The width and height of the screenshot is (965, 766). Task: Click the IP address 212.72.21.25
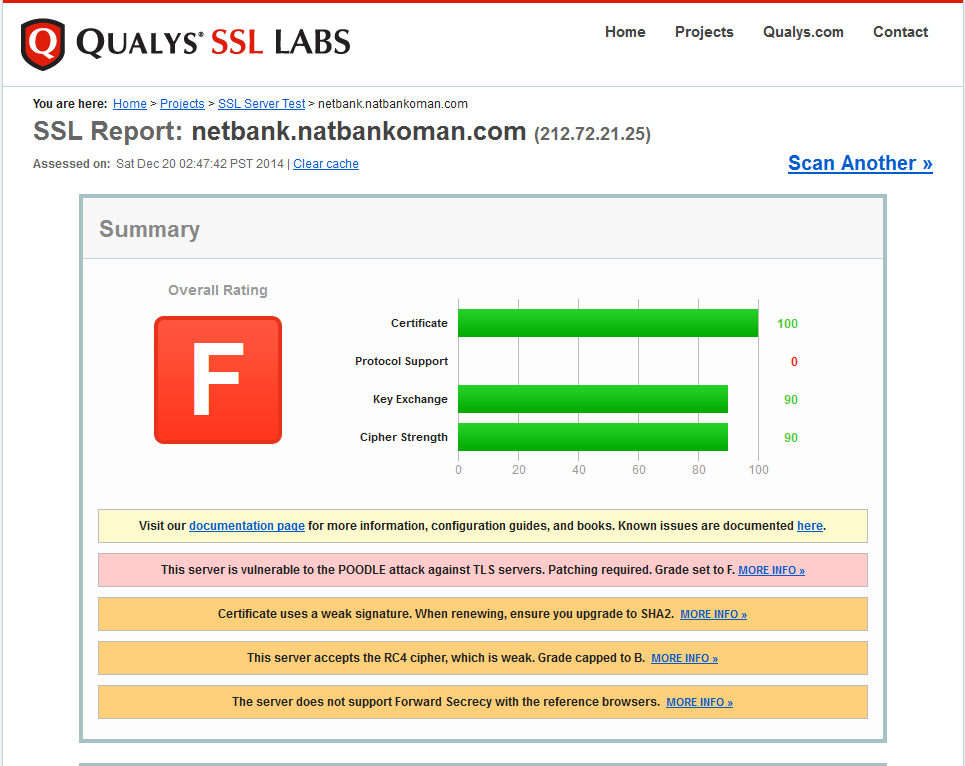[x=592, y=134]
